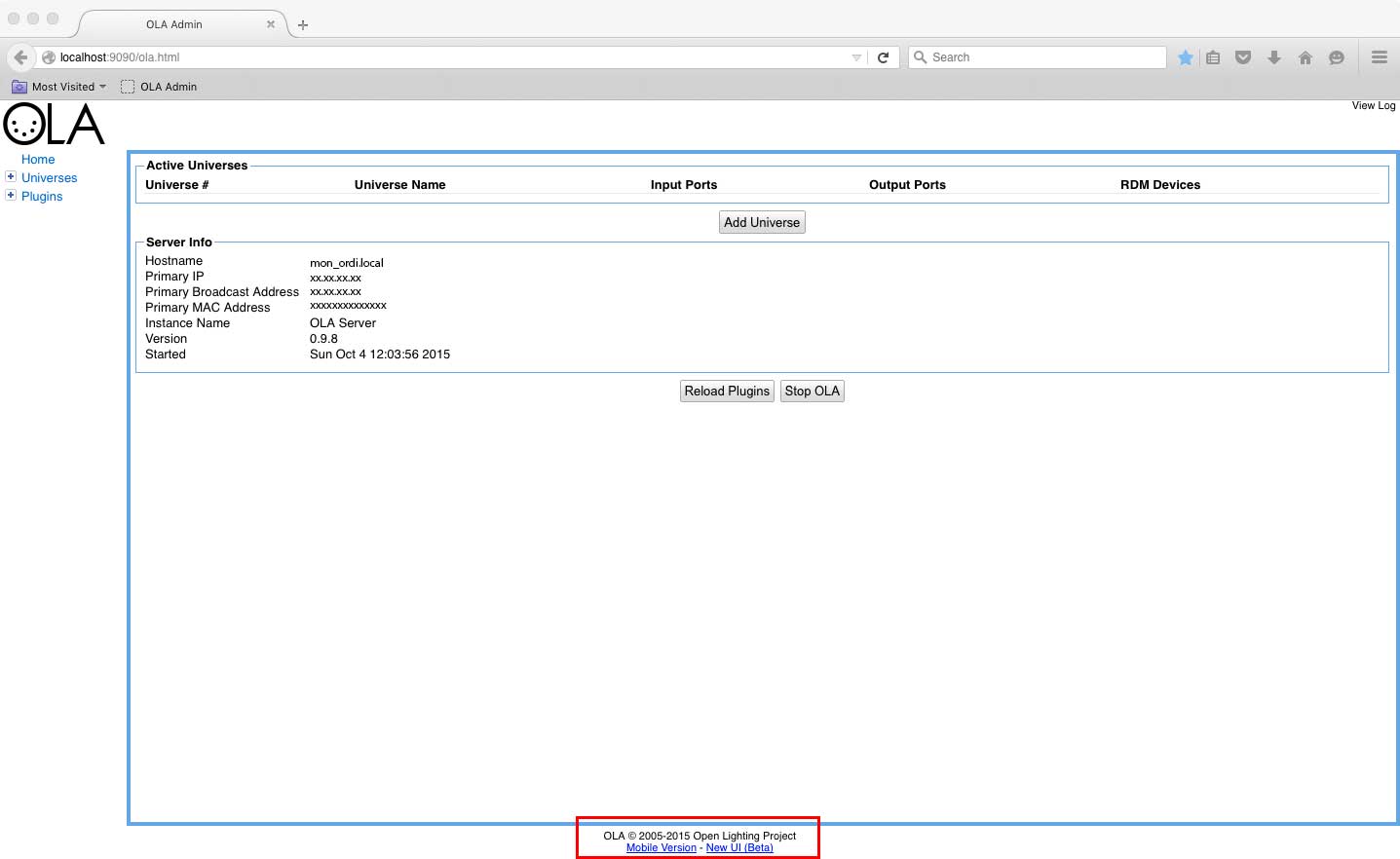Open the Most Visited bookmarks dropdown
Viewport: 1400px width, 859px height.
59,87
